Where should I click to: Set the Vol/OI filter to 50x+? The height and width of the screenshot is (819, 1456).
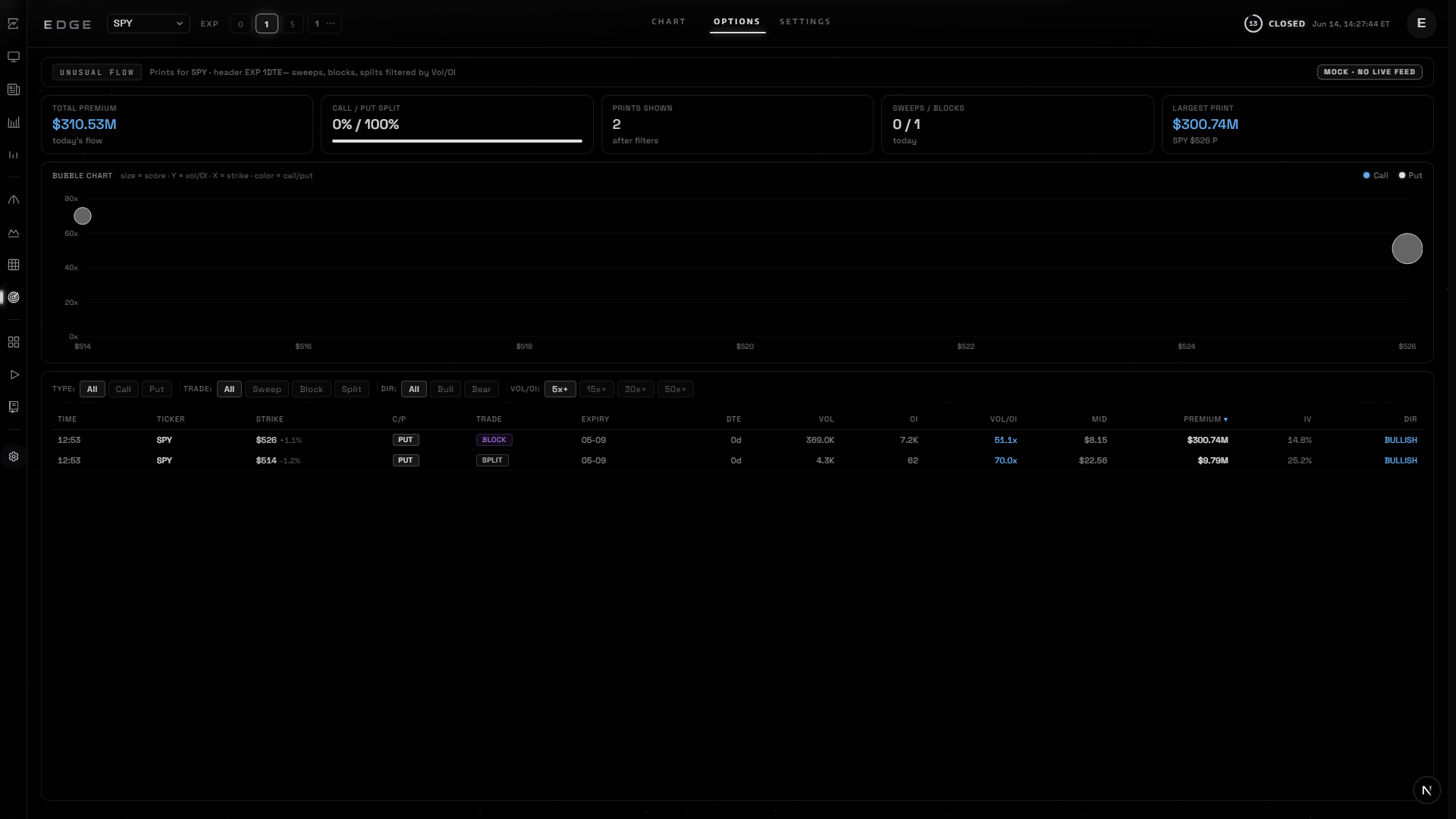coord(675,389)
